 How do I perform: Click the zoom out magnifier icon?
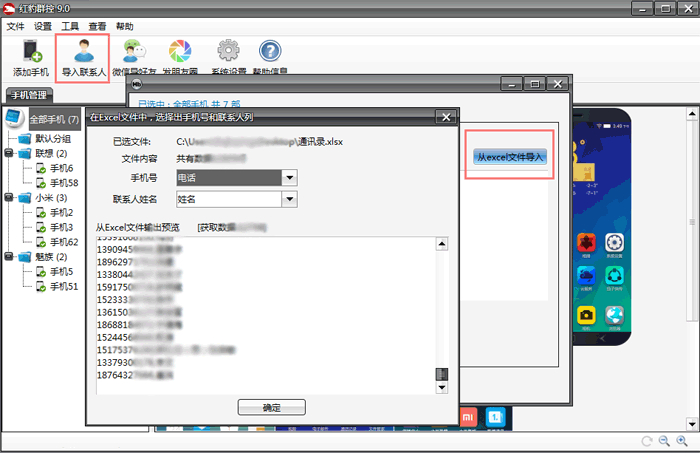pos(664,441)
